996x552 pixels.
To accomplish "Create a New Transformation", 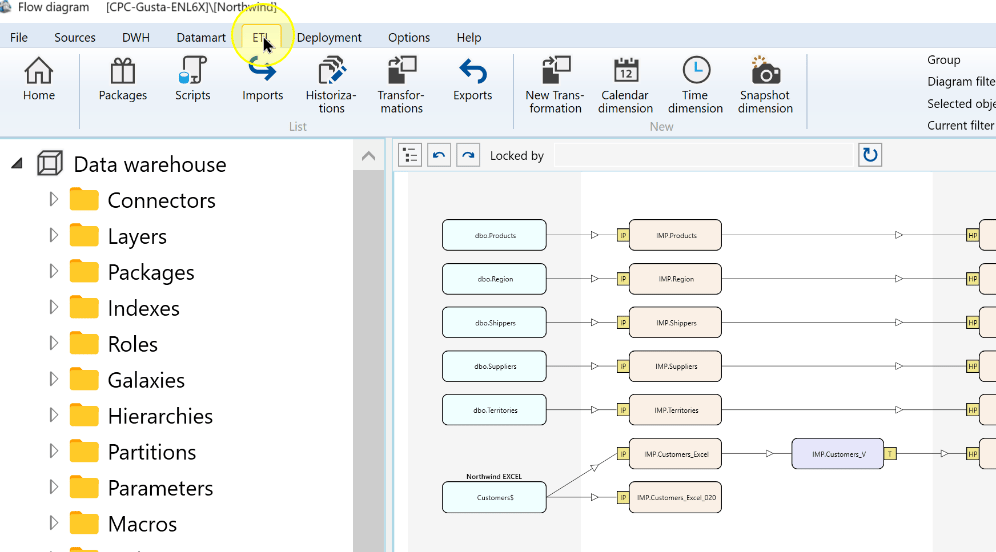I will (x=555, y=86).
